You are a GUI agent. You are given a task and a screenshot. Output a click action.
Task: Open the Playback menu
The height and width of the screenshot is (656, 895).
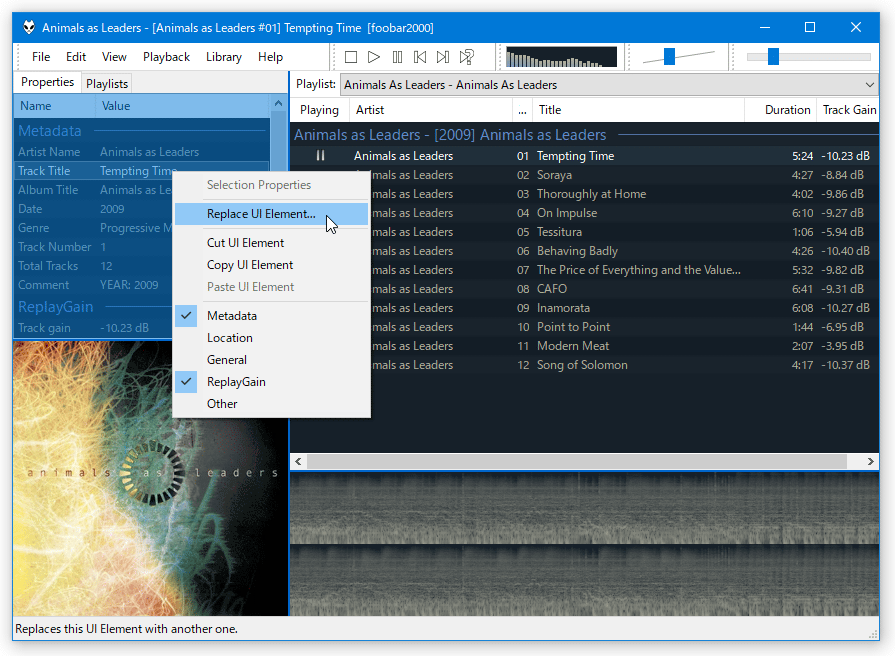167,57
